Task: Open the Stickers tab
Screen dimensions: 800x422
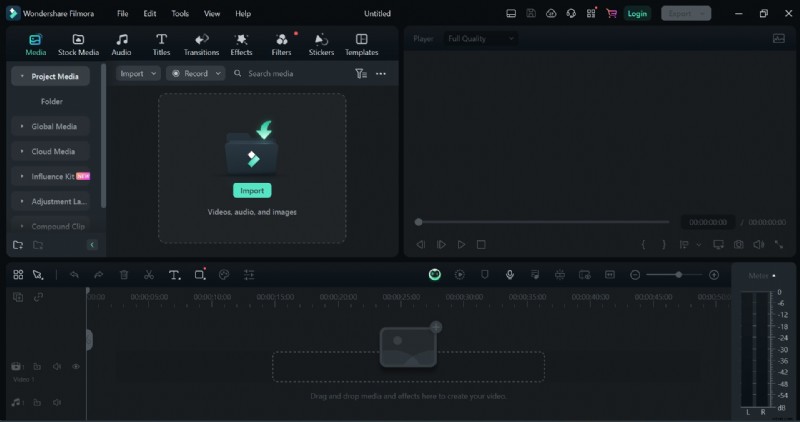Action: pos(321,44)
